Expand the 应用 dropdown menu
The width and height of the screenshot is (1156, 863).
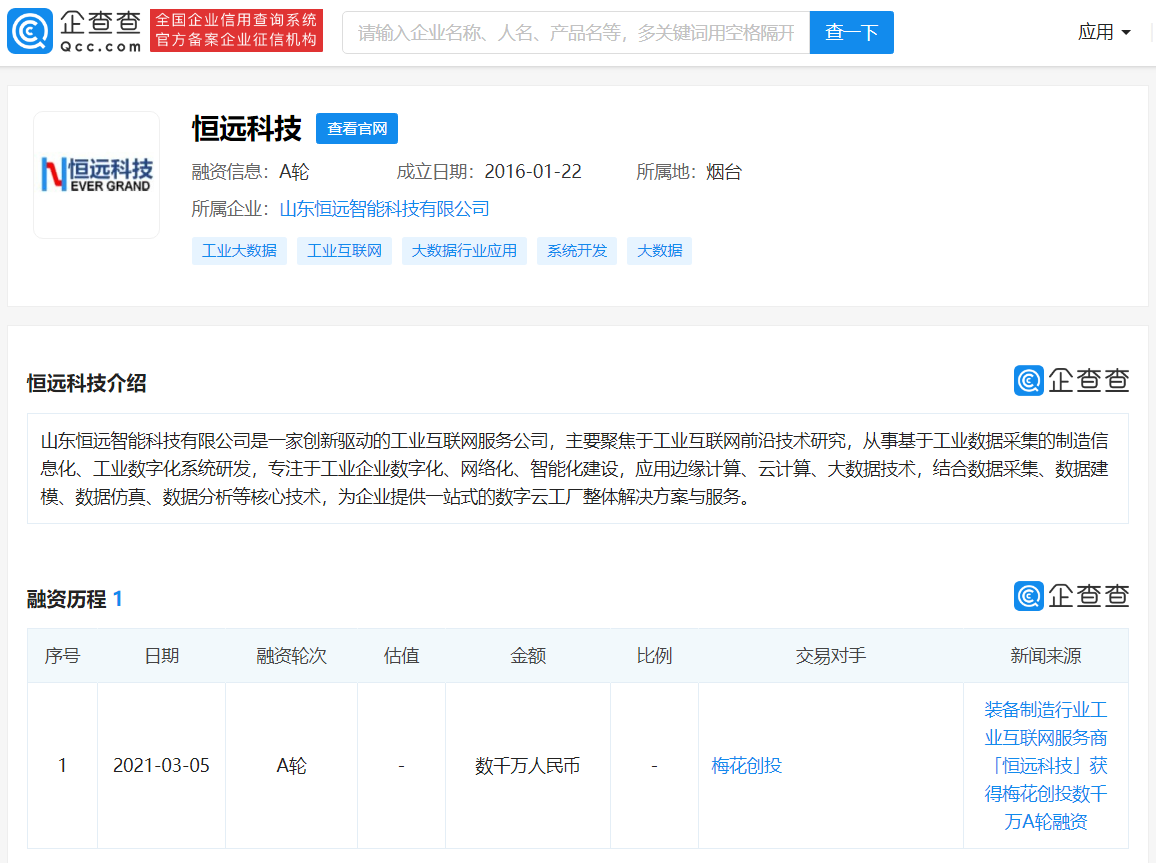click(x=1104, y=32)
